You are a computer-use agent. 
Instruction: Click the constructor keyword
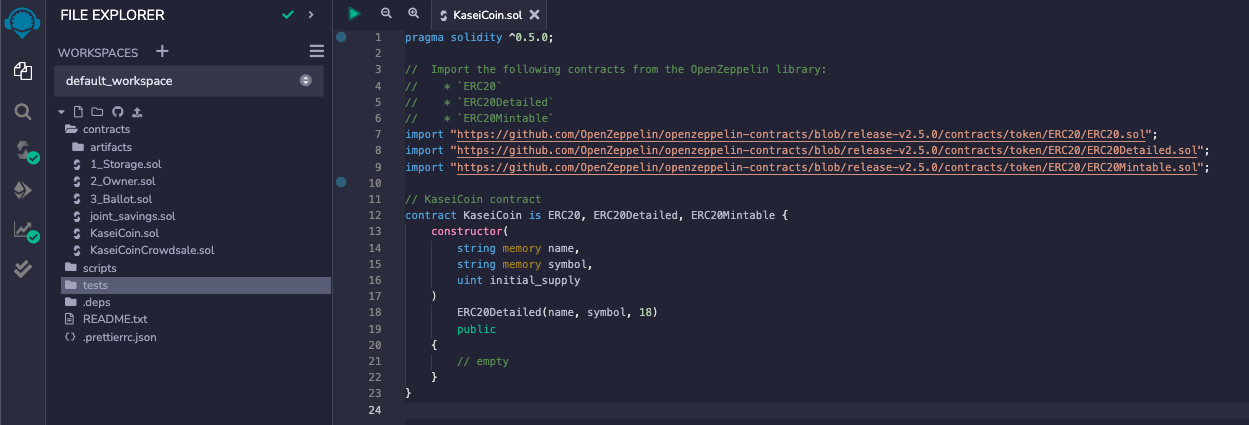click(467, 232)
